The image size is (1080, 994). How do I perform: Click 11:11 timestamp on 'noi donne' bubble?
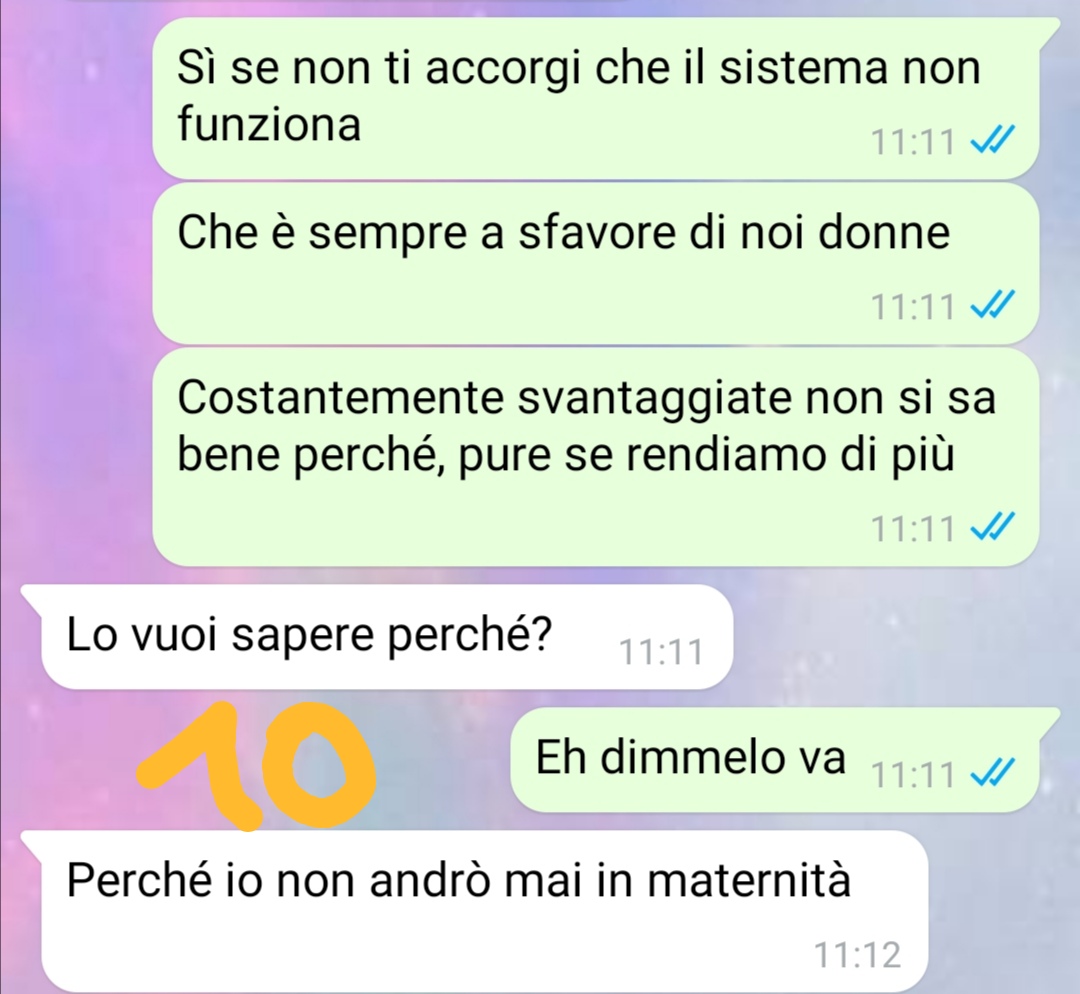pos(913,307)
